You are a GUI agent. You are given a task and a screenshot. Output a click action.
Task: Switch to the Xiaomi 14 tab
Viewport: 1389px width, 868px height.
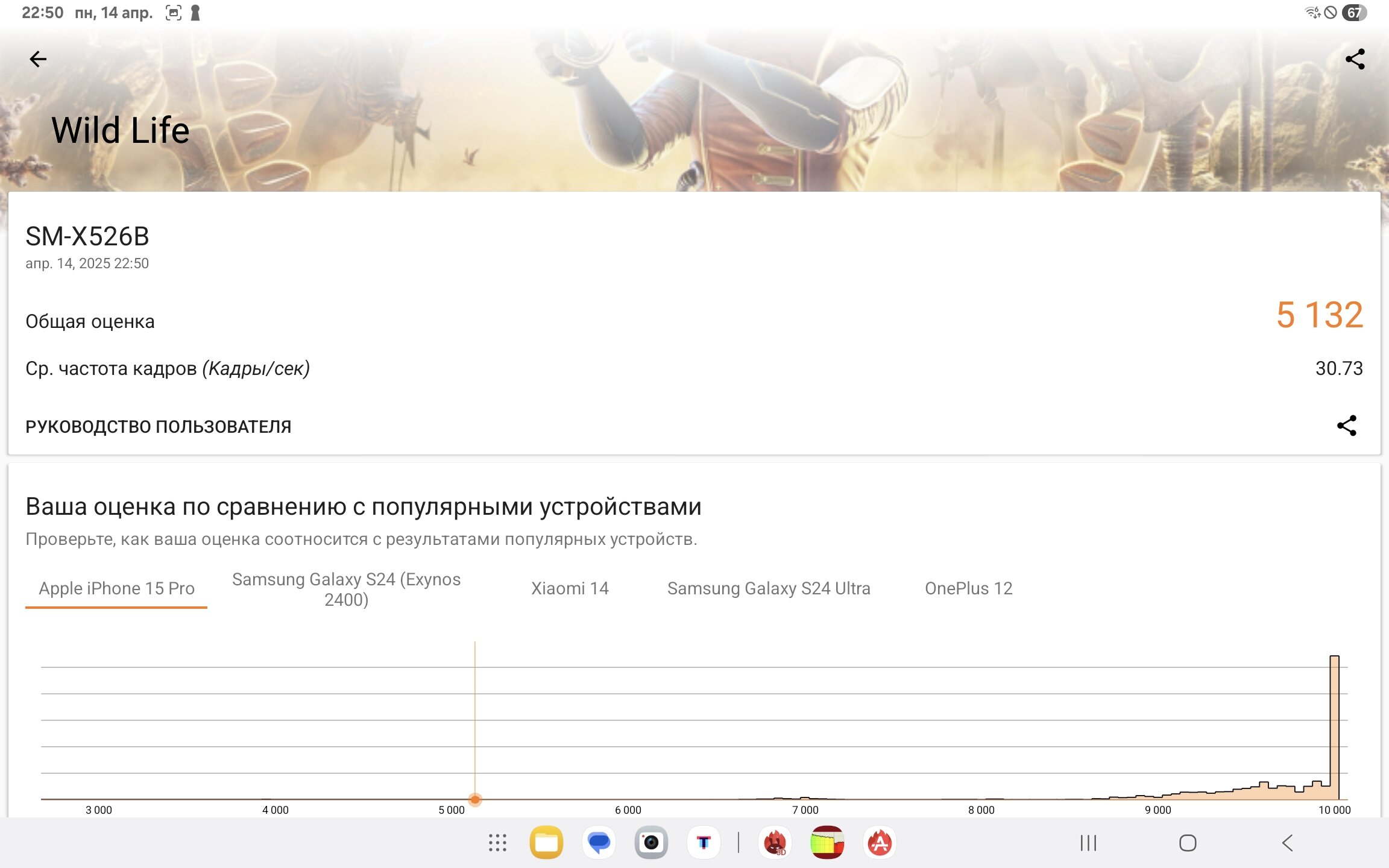pyautogui.click(x=570, y=588)
